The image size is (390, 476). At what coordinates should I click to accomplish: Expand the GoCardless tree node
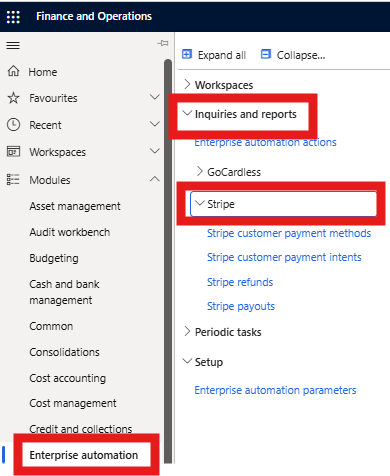[x=199, y=171]
